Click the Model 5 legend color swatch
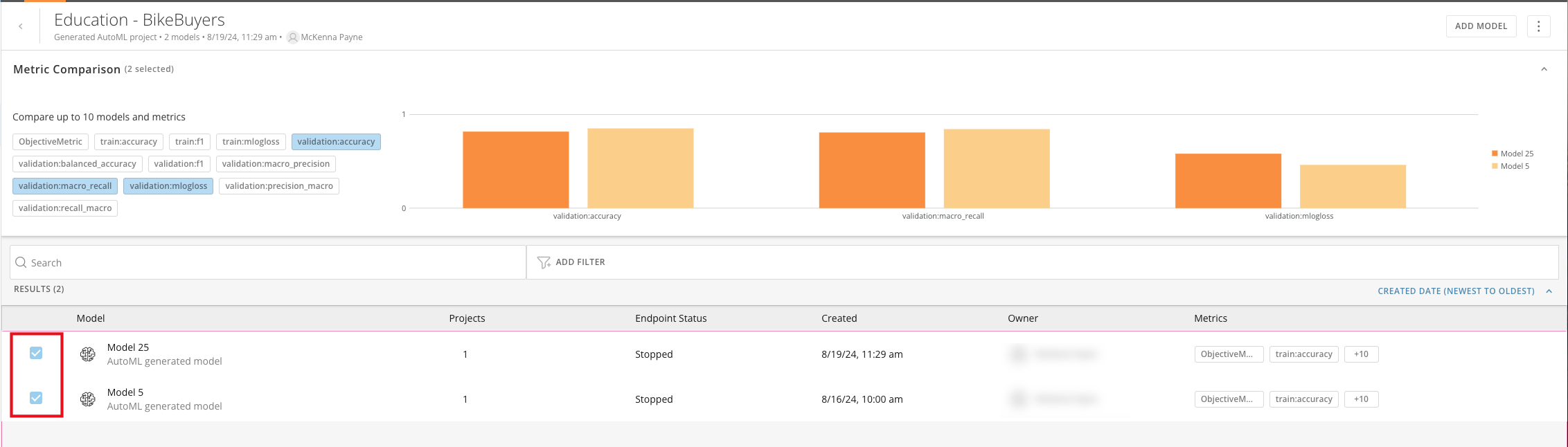 pos(1495,166)
